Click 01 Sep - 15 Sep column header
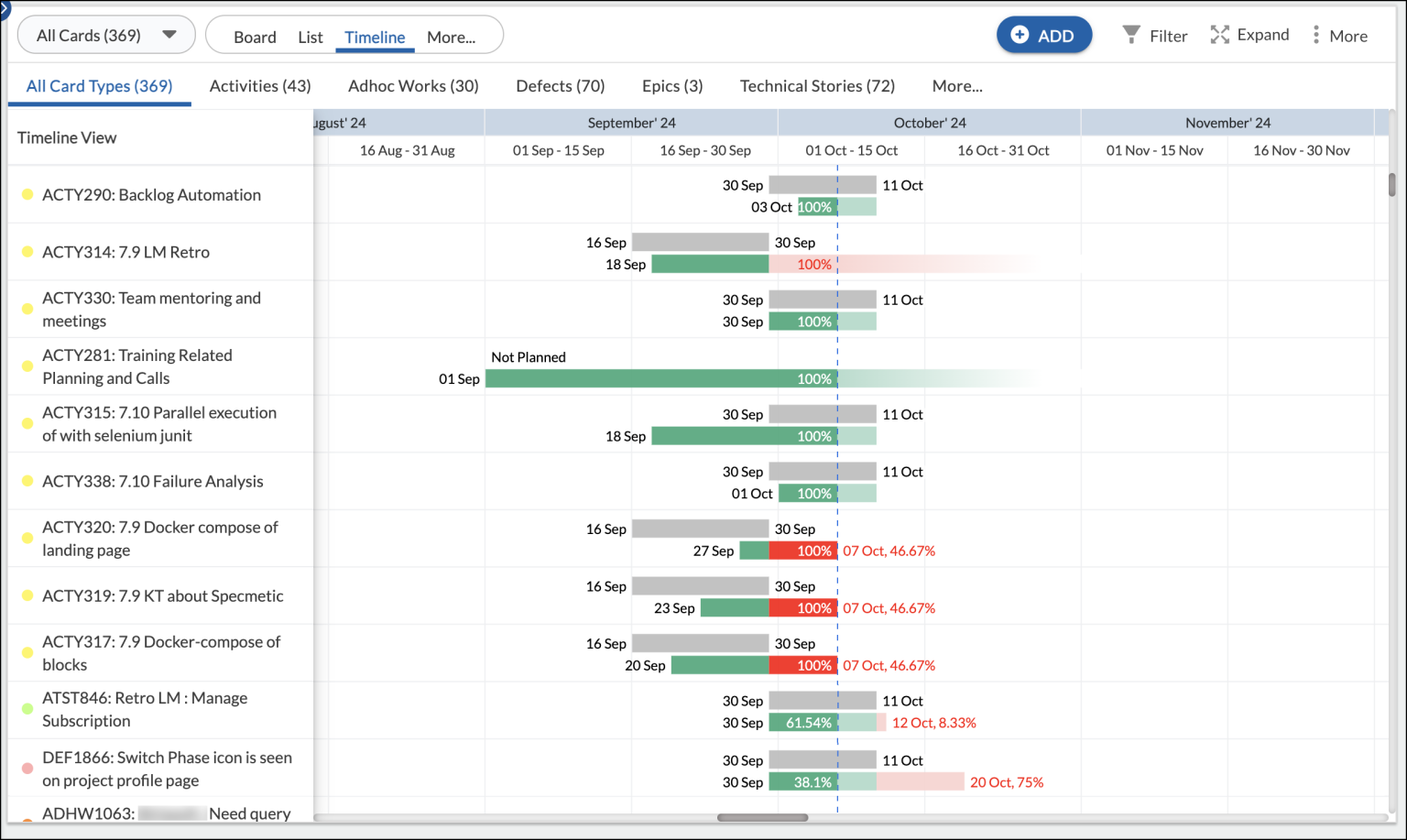This screenshot has height=840, width=1407. click(x=559, y=150)
